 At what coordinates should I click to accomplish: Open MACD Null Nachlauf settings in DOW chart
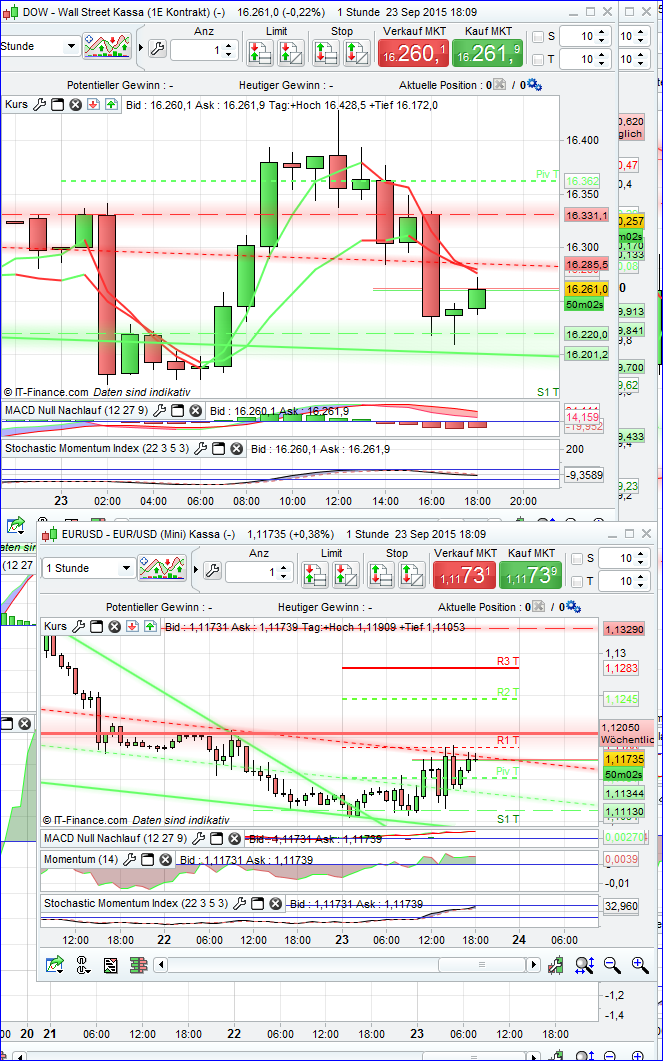[x=160, y=410]
